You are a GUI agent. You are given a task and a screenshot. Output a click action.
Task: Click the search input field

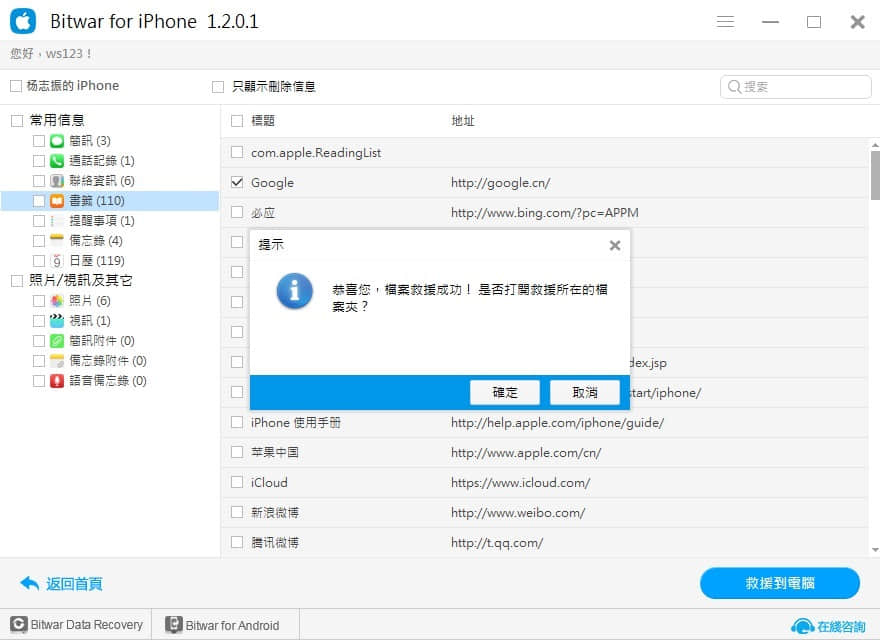[795, 87]
